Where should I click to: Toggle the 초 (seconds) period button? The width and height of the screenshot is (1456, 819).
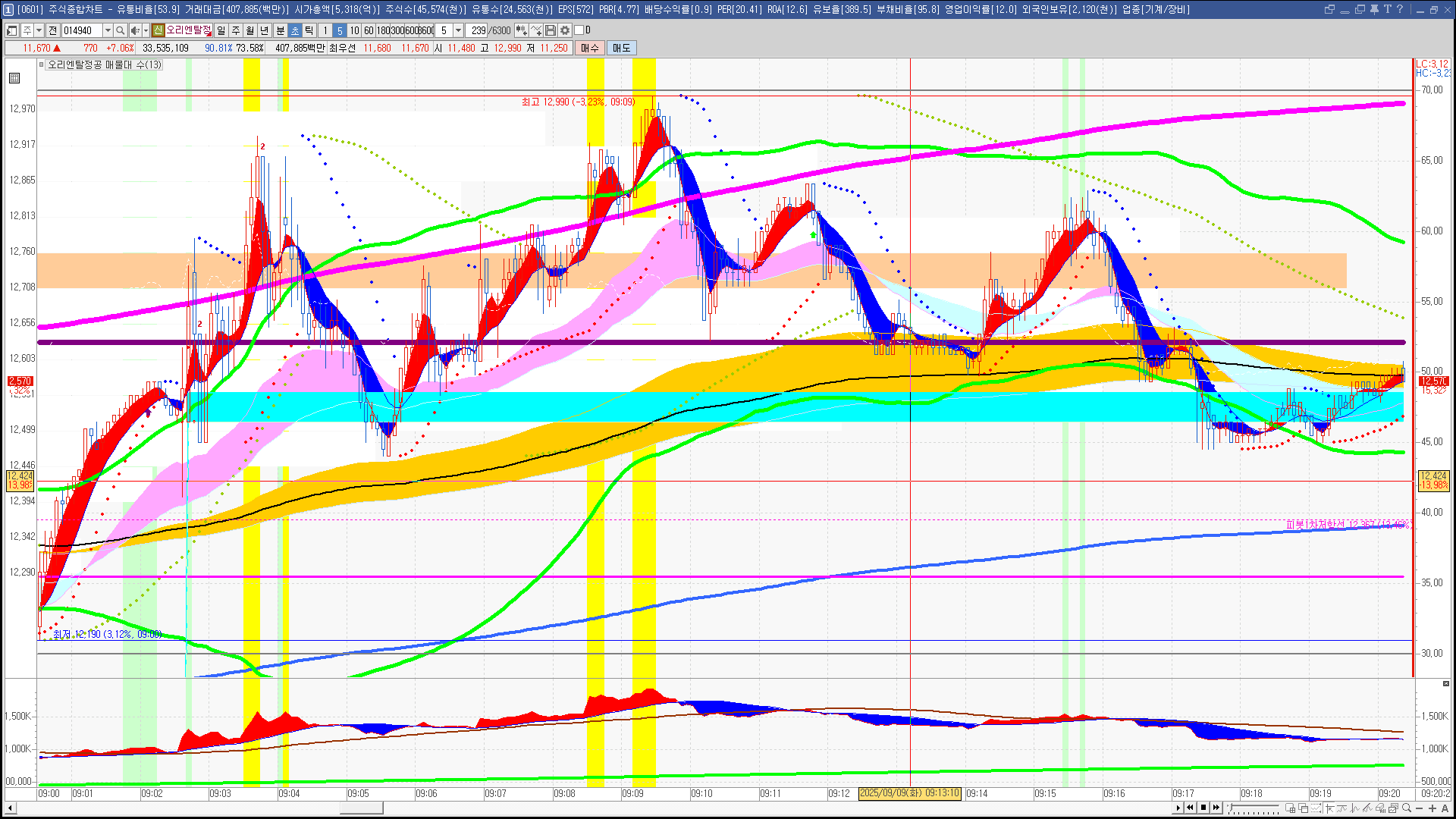point(295,30)
